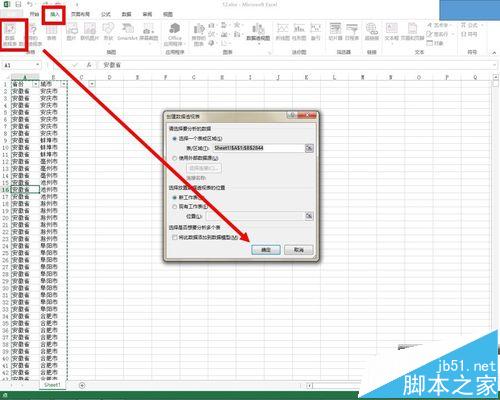Insert a Symbol
This screenshot has width=500, height=400.
tap(469, 34)
